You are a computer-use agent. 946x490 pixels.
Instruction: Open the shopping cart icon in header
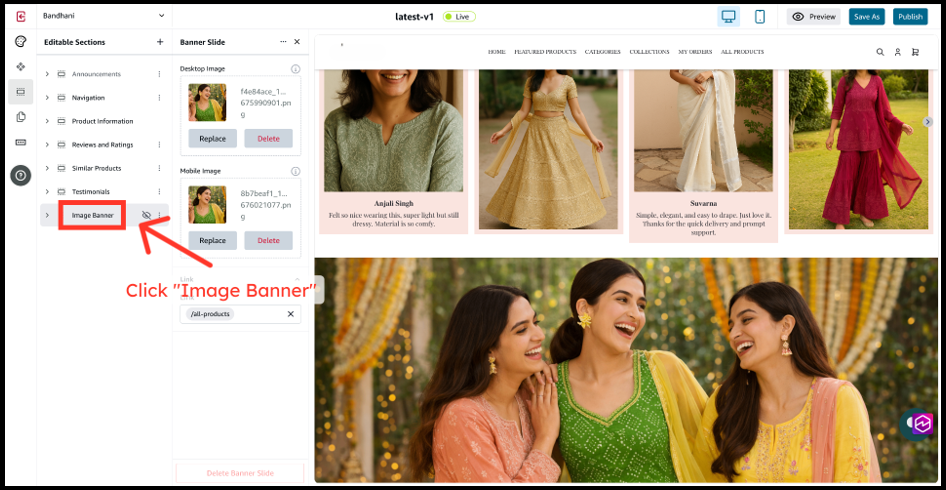(x=915, y=52)
